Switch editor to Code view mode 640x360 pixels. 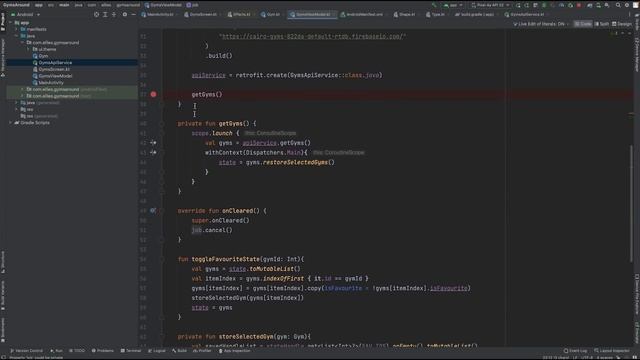pyautogui.click(x=583, y=24)
